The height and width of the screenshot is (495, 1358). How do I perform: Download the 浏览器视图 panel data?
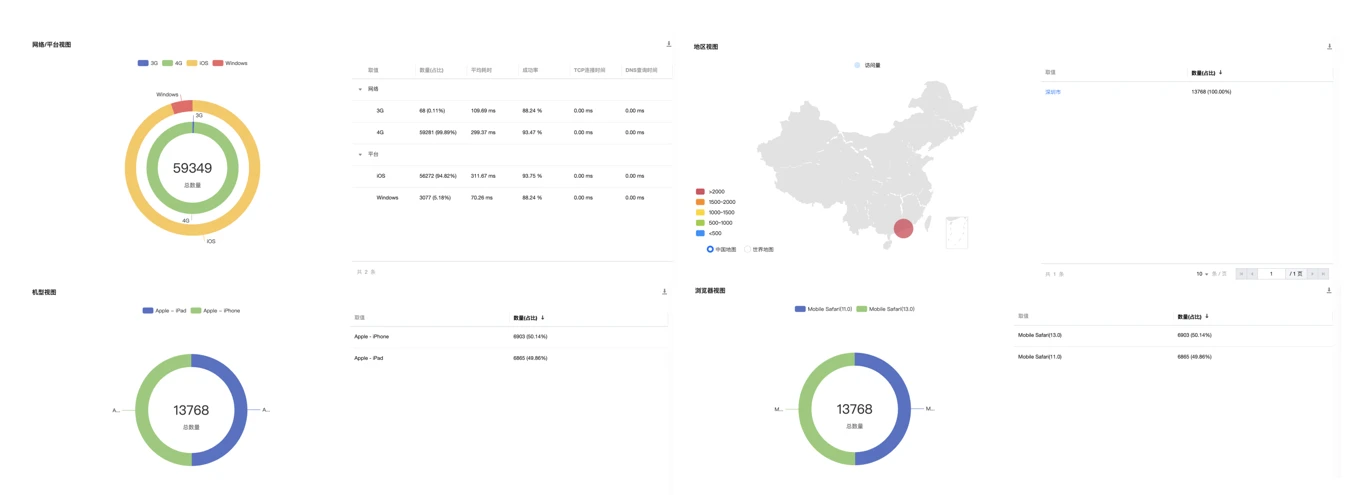[x=1329, y=290]
